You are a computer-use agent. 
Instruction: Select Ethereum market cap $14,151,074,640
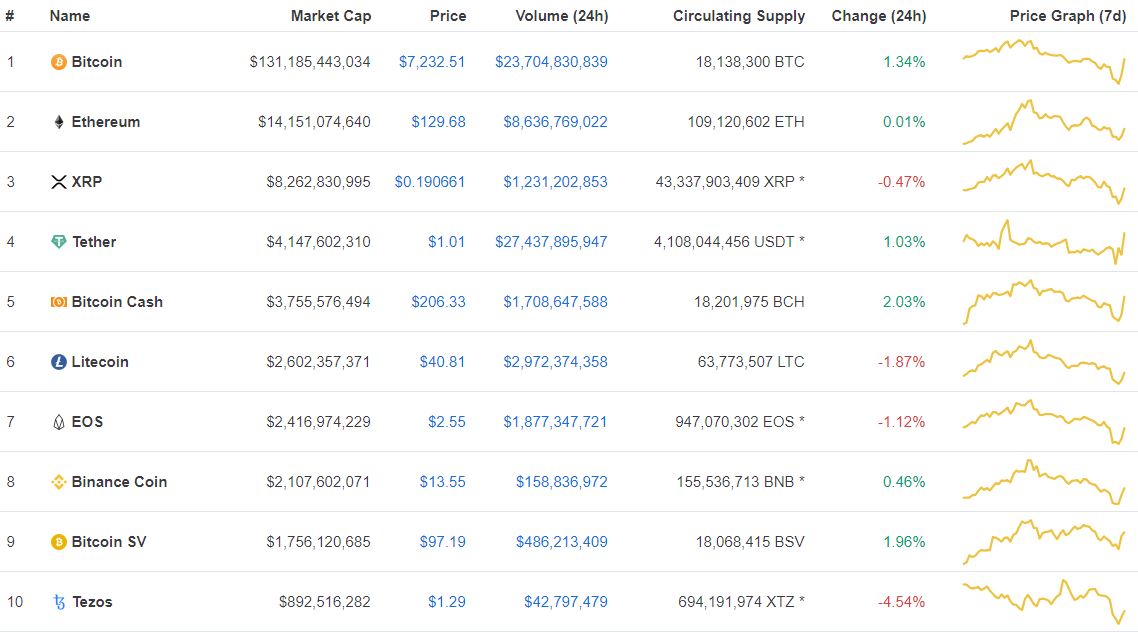tap(314, 122)
